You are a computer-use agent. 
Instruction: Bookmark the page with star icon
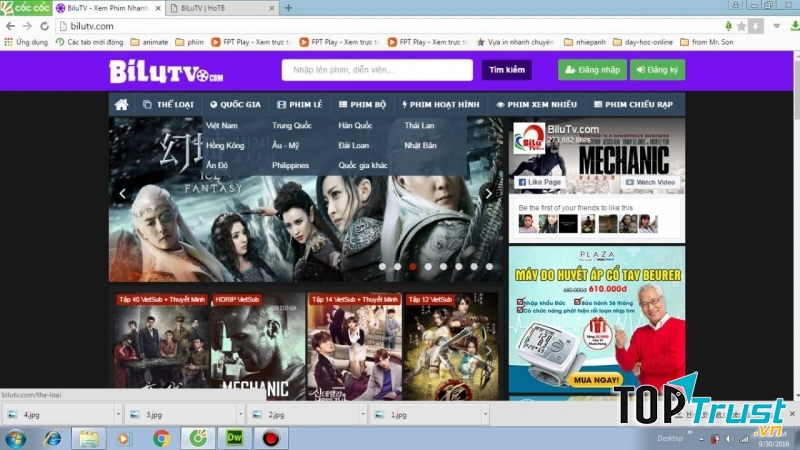741,26
